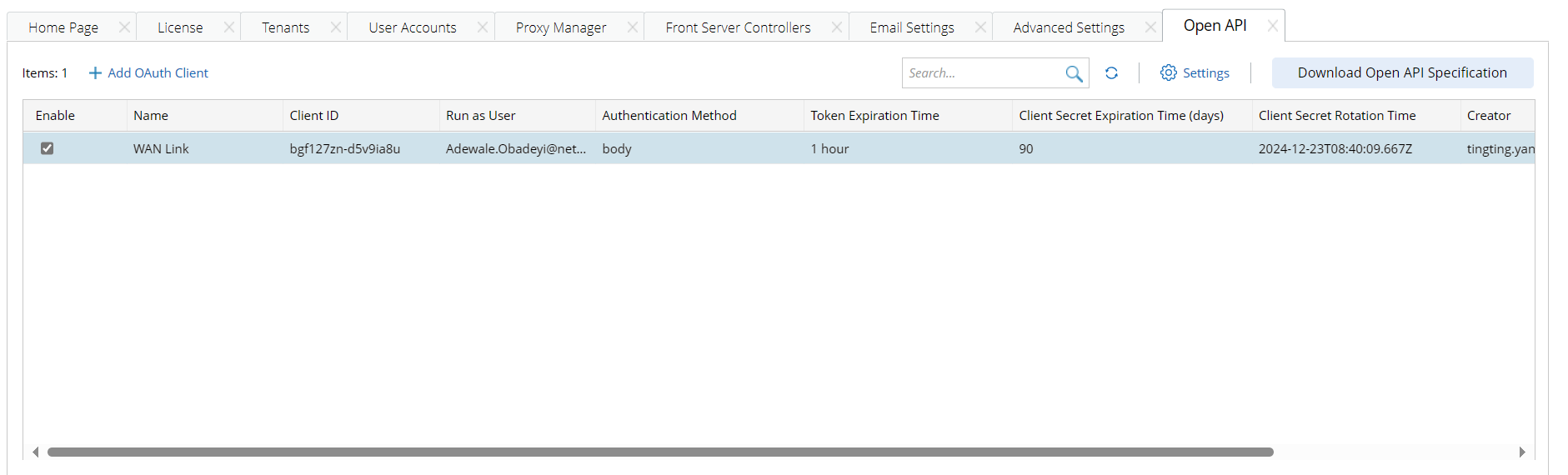
Task: Sort by Token Expiration Time column header
Action: tap(874, 116)
